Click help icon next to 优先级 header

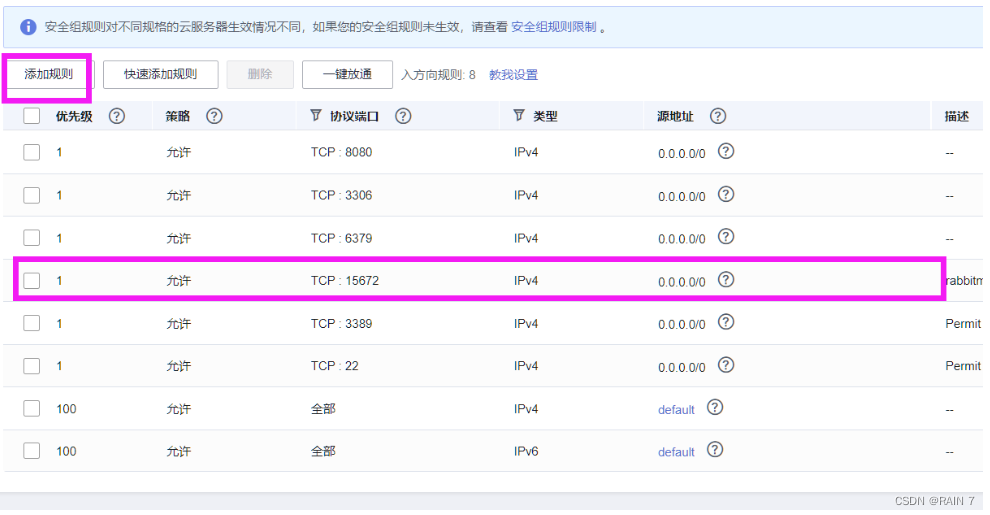coord(117,116)
